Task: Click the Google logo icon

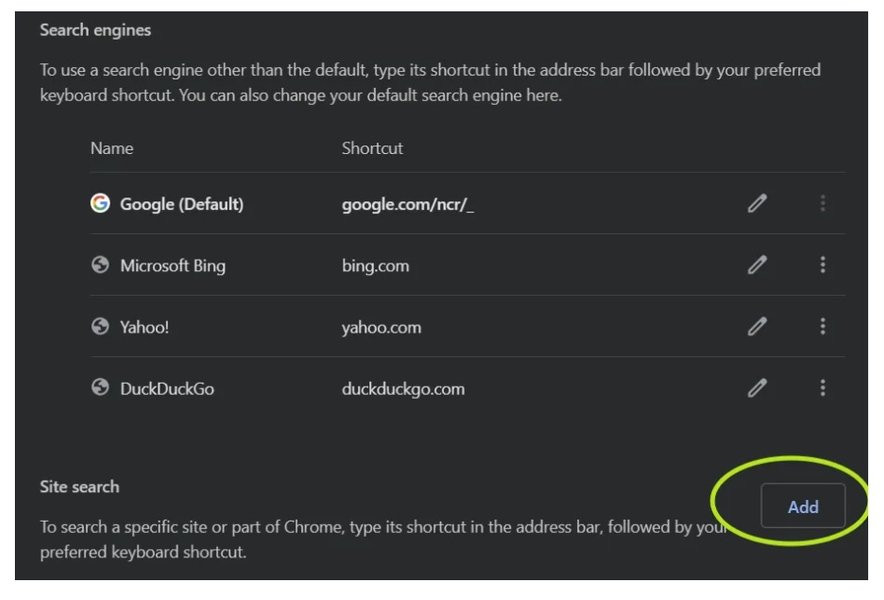Action: 100,203
